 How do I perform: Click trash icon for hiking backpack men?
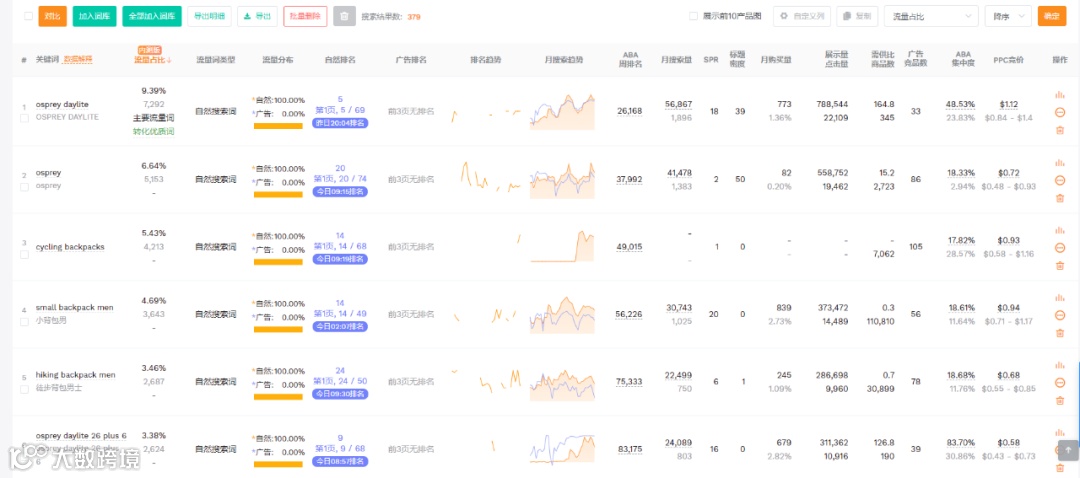[x=1059, y=401]
